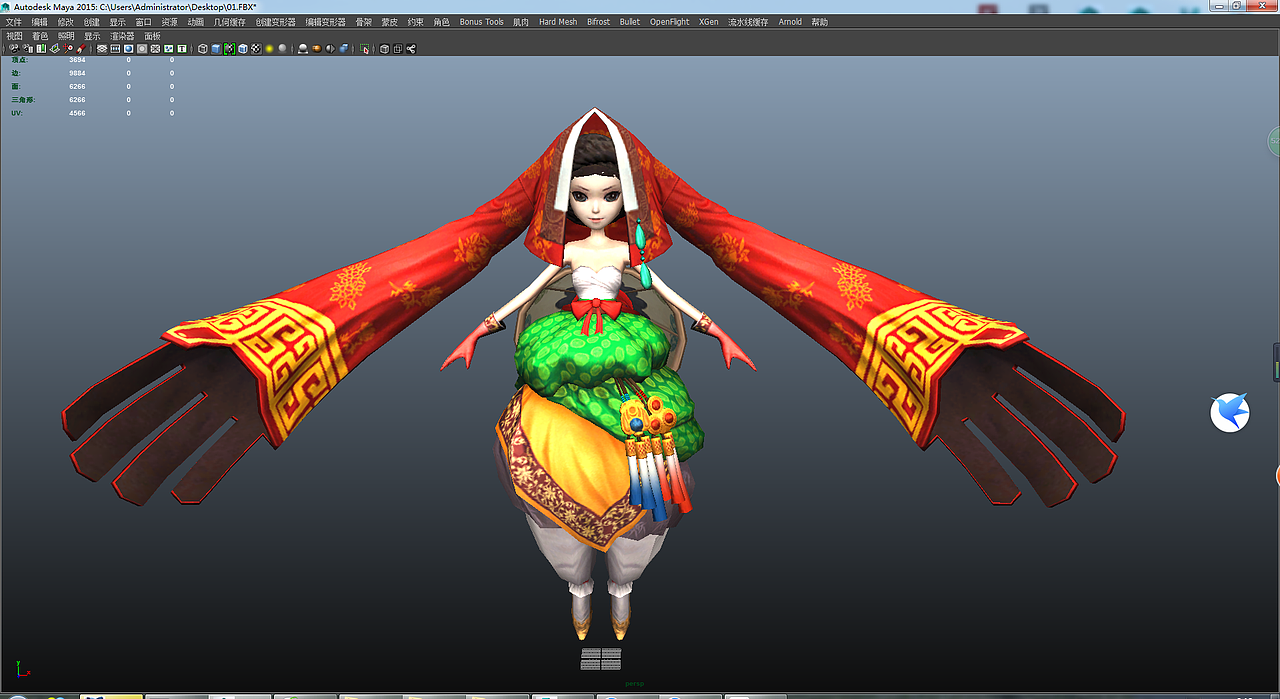
Task: Open the viewport panel 照明 menu
Action: tap(66, 36)
